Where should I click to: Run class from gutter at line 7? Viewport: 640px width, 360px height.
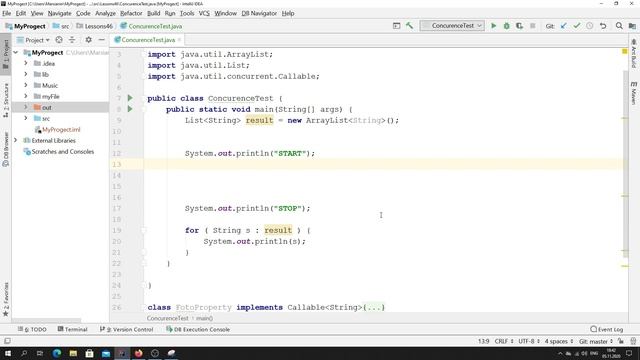point(130,98)
